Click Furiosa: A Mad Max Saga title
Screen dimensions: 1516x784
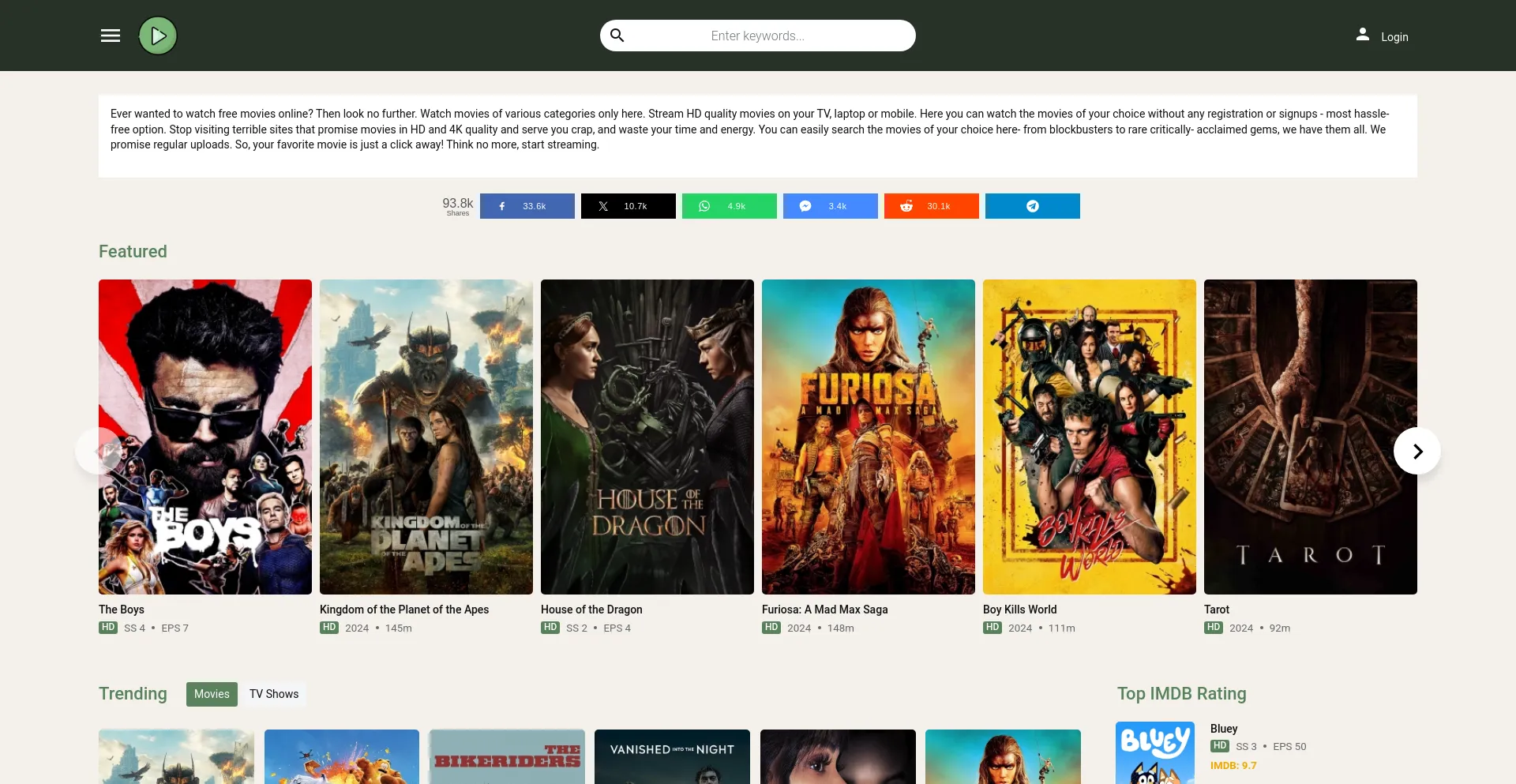tap(825, 610)
